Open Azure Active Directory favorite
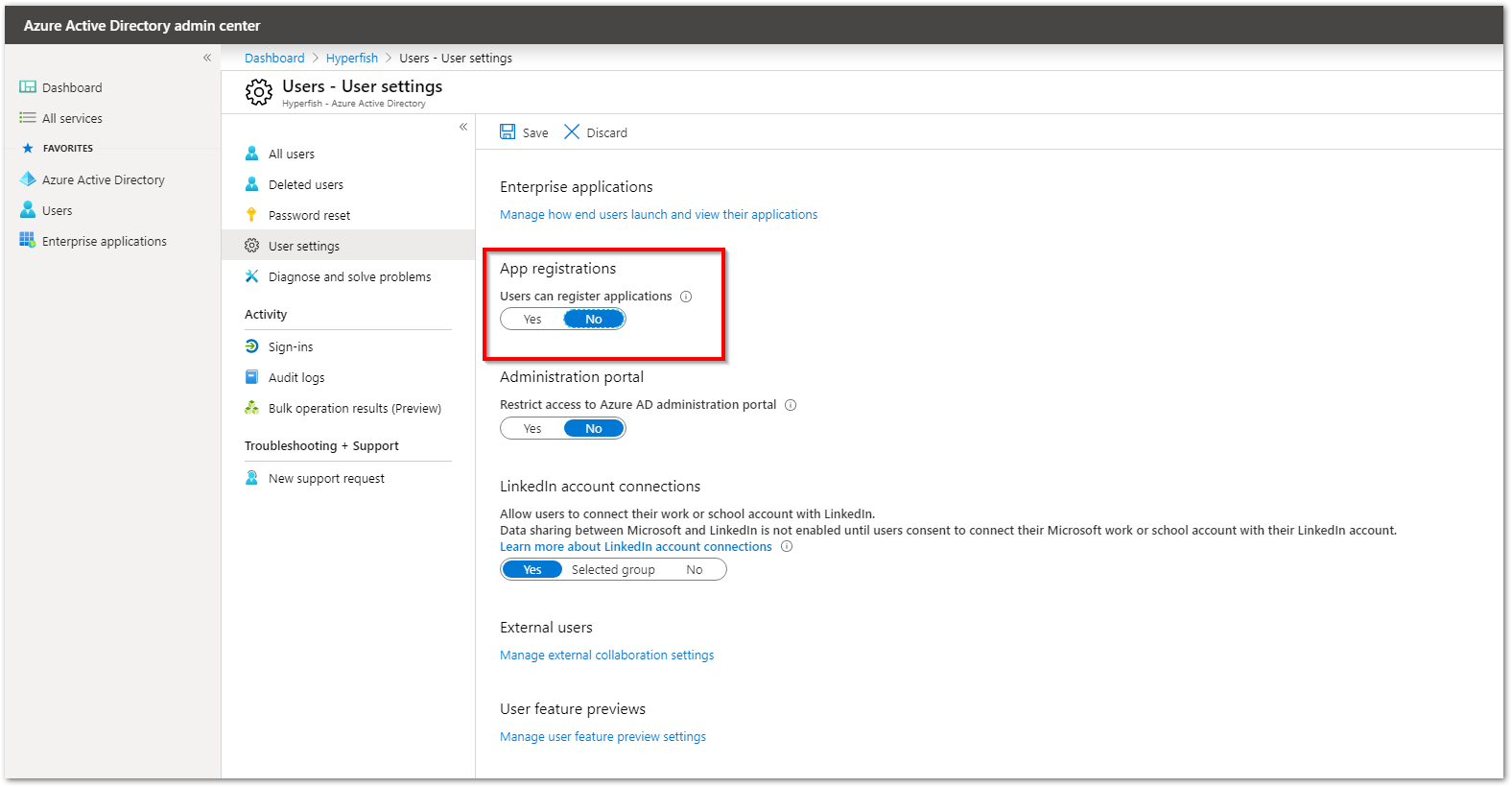The height and width of the screenshot is (787, 1512). pyautogui.click(x=104, y=179)
